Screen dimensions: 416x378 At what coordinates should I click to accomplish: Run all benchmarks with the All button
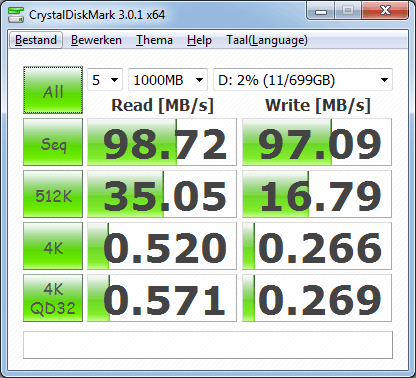click(x=53, y=90)
